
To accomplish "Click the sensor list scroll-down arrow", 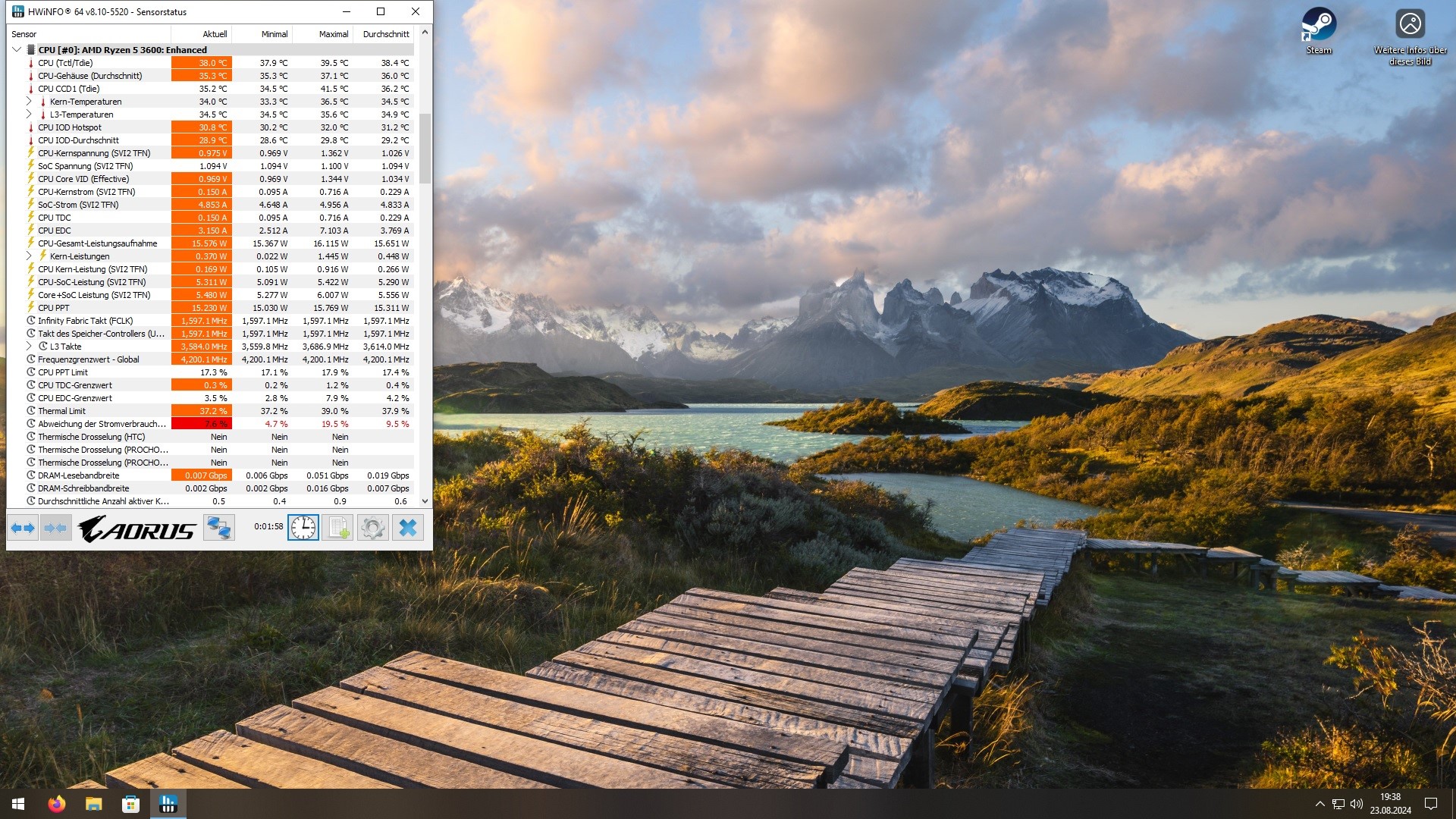I will (x=425, y=501).
